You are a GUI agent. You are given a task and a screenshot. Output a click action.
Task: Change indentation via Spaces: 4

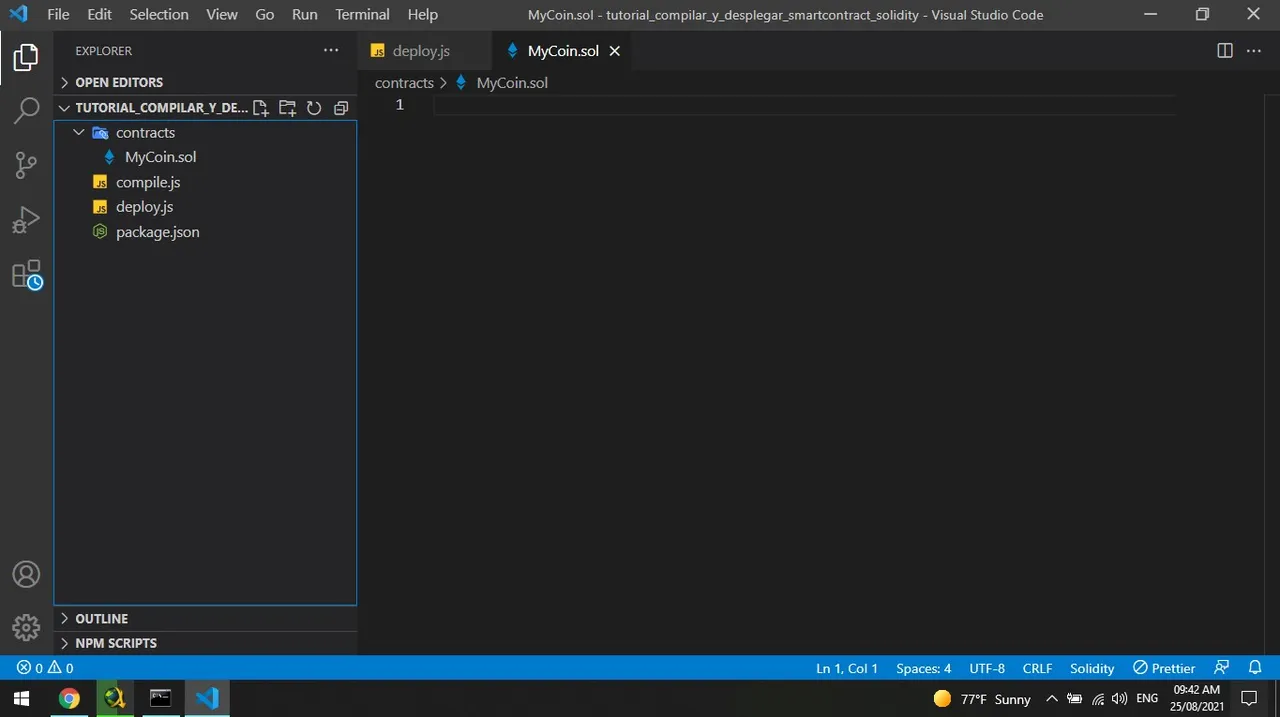tap(923, 668)
